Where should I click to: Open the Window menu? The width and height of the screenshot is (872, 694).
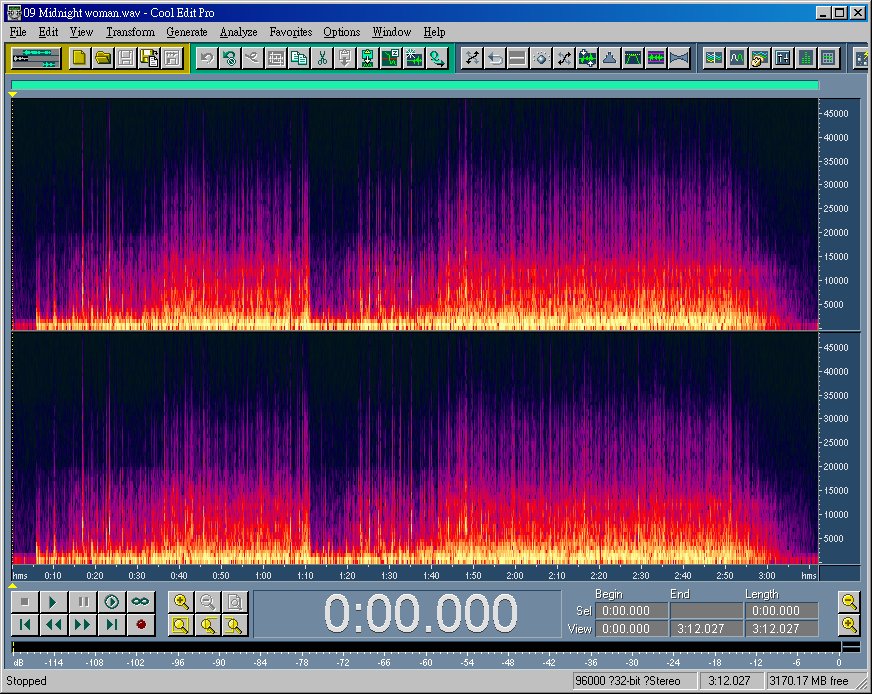point(392,32)
